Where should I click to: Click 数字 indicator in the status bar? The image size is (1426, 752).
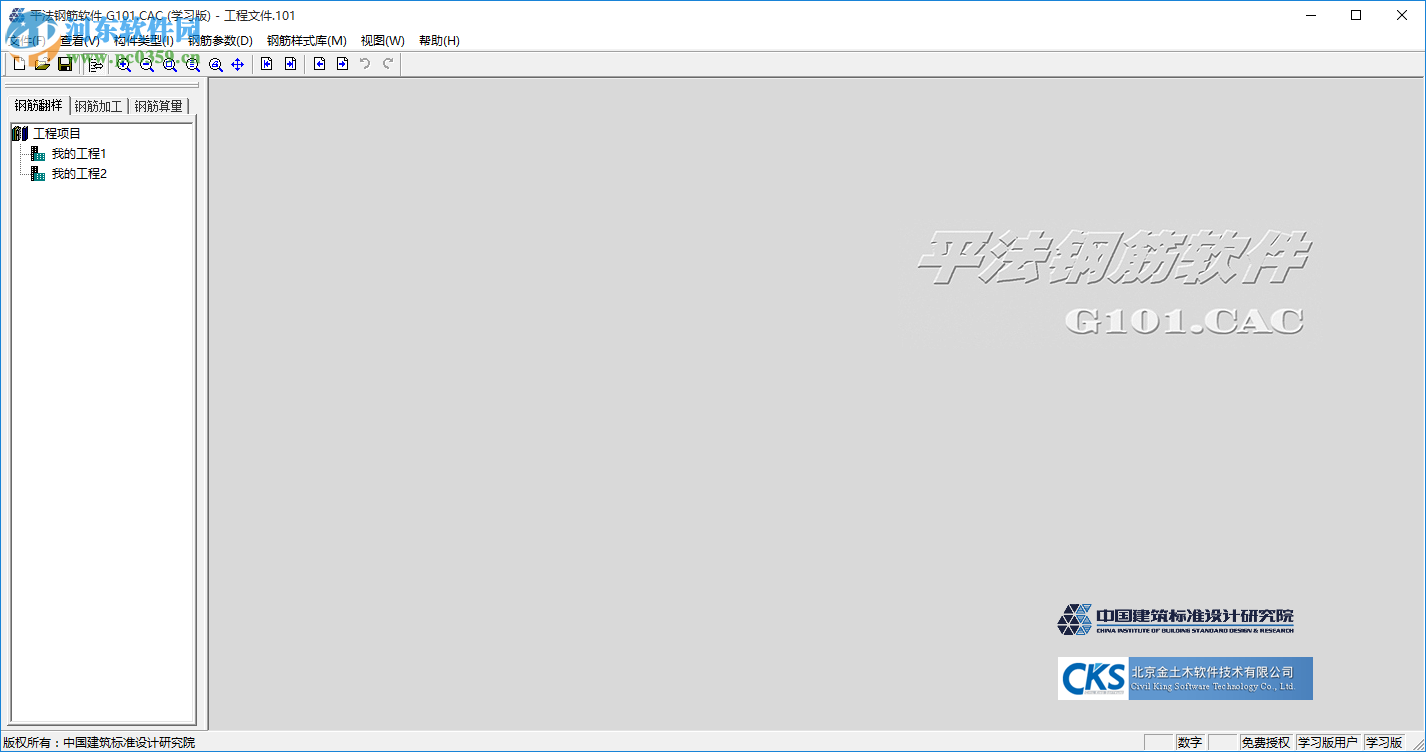coord(1190,742)
